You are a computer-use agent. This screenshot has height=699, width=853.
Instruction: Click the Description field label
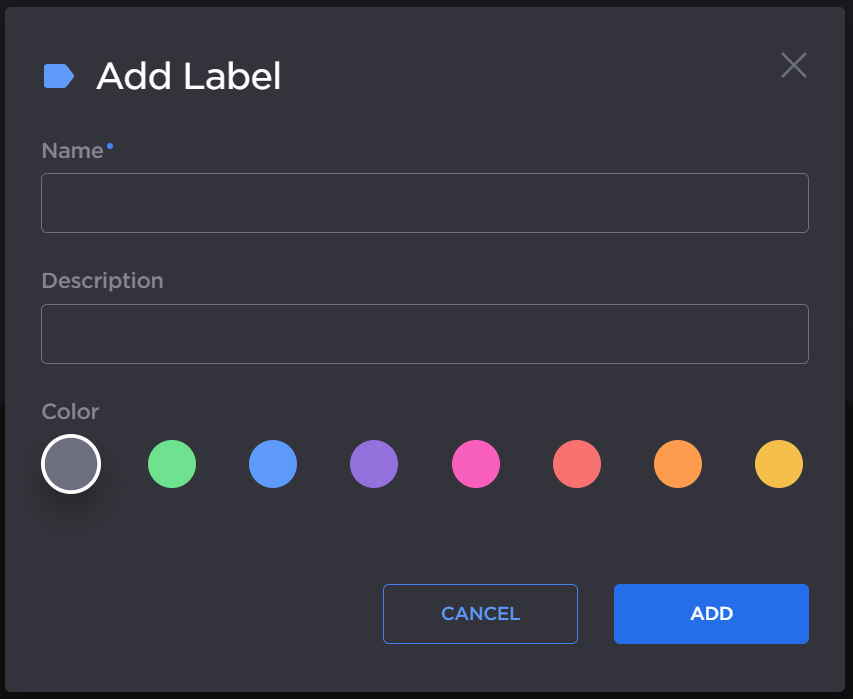(102, 281)
